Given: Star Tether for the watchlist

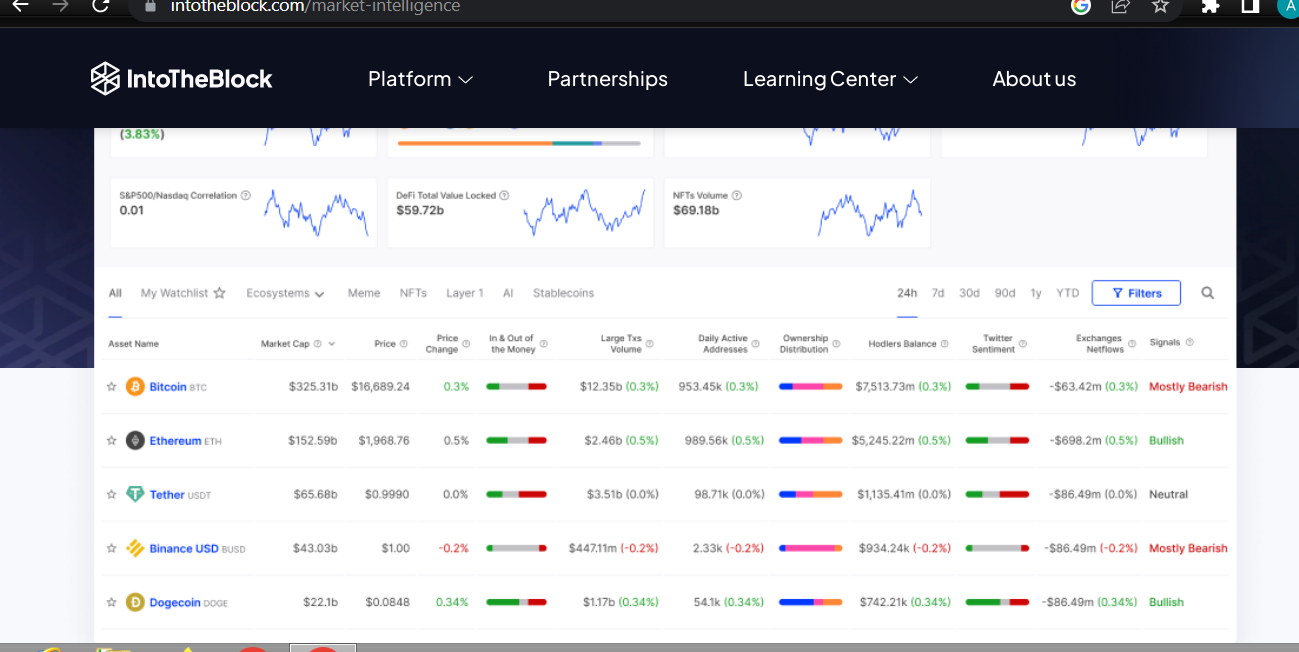Looking at the screenshot, I should click(112, 495).
